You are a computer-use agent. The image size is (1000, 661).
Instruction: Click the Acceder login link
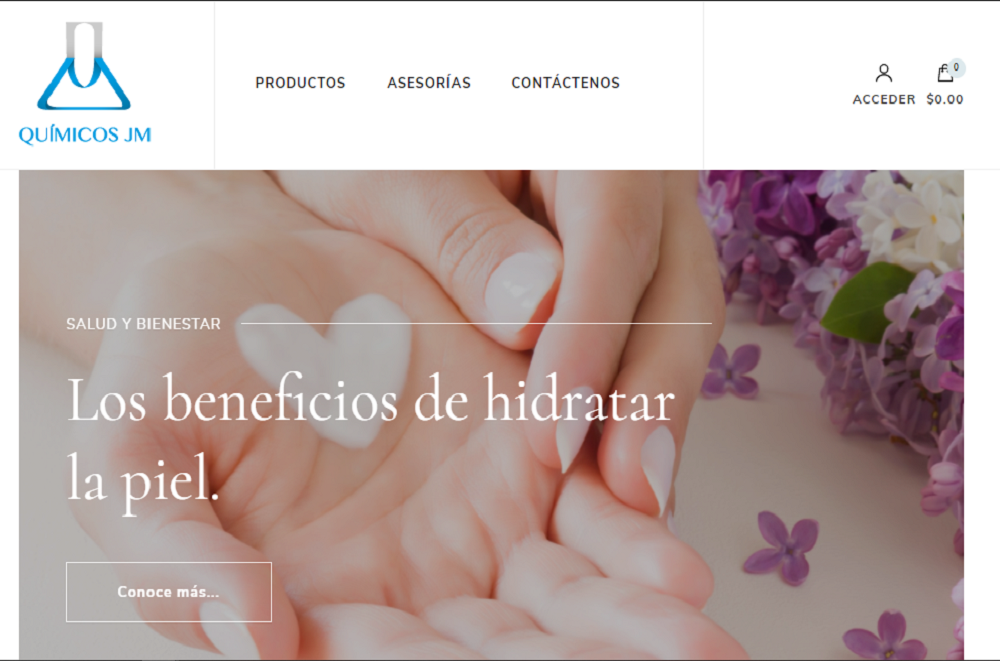click(x=883, y=100)
